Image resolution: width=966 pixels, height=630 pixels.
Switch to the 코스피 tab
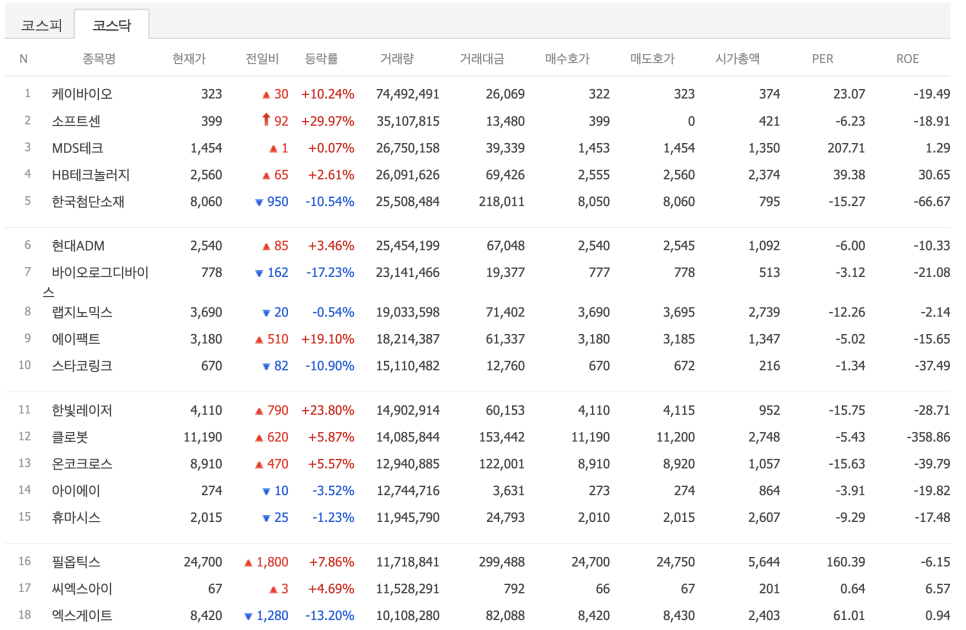(x=41, y=25)
